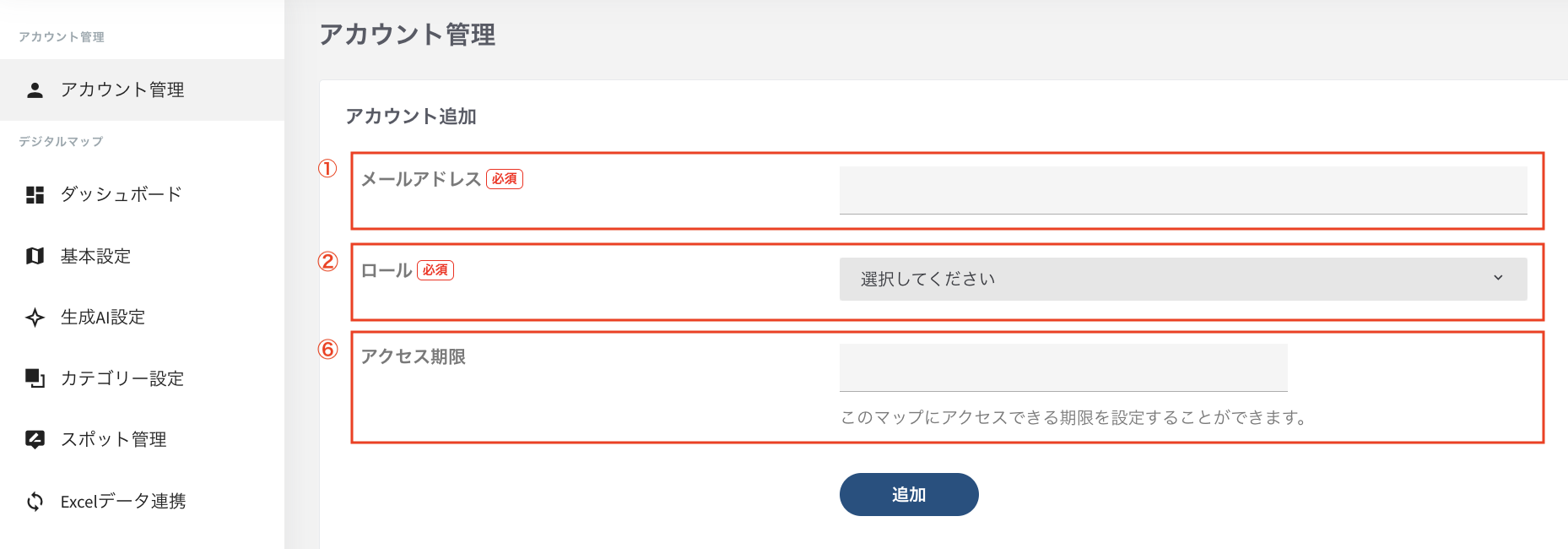Click the dashboard grid icon

click(35, 195)
